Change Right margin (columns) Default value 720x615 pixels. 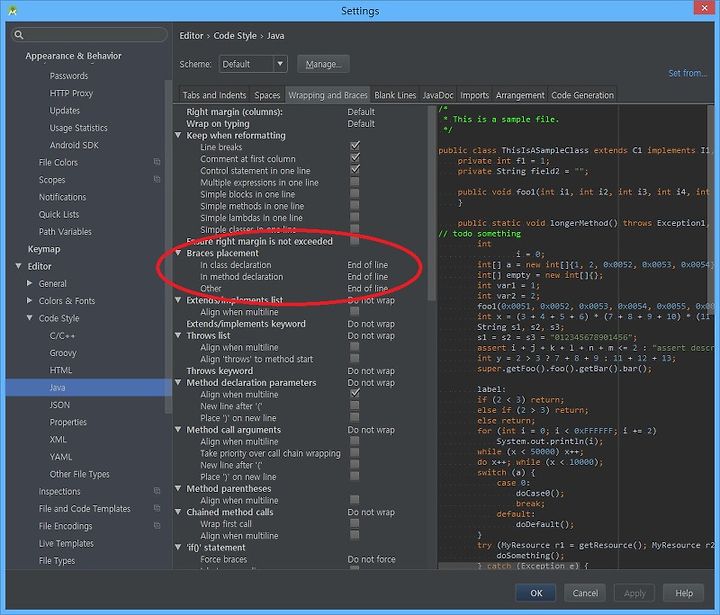coord(361,112)
